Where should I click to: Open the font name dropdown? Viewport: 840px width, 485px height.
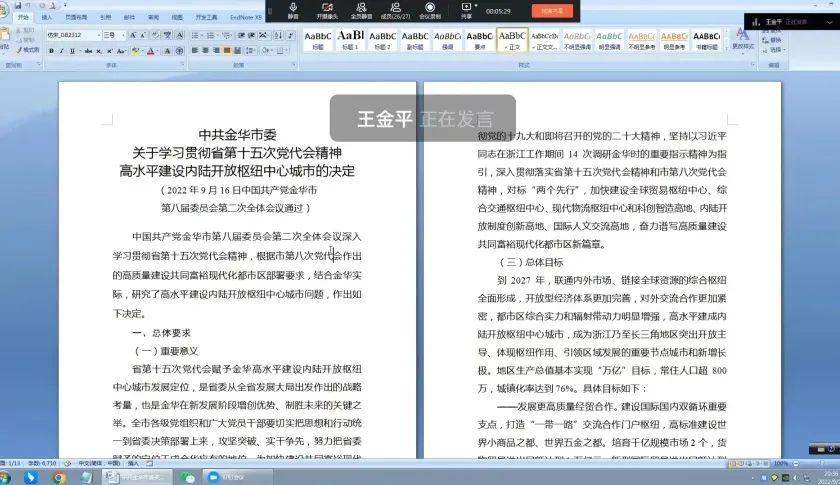(100, 35)
